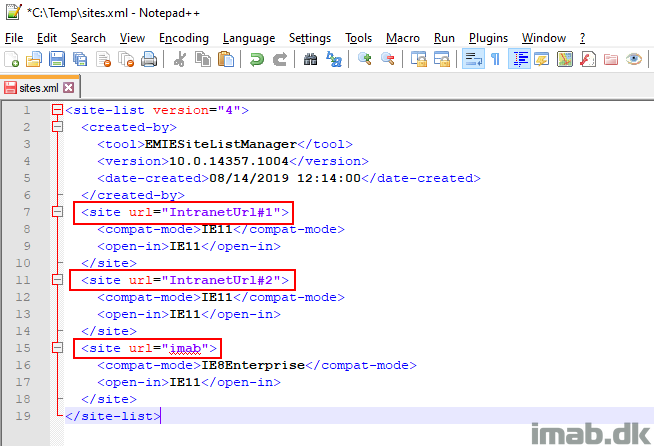Click the "imab" url value
Image resolution: width=654 pixels, height=446 pixels.
click(185, 348)
